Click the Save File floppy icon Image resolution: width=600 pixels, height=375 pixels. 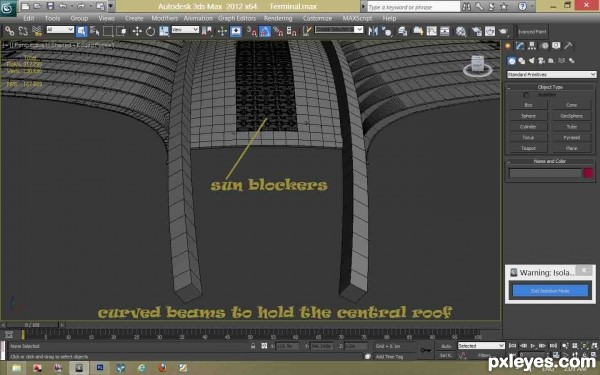50,6
